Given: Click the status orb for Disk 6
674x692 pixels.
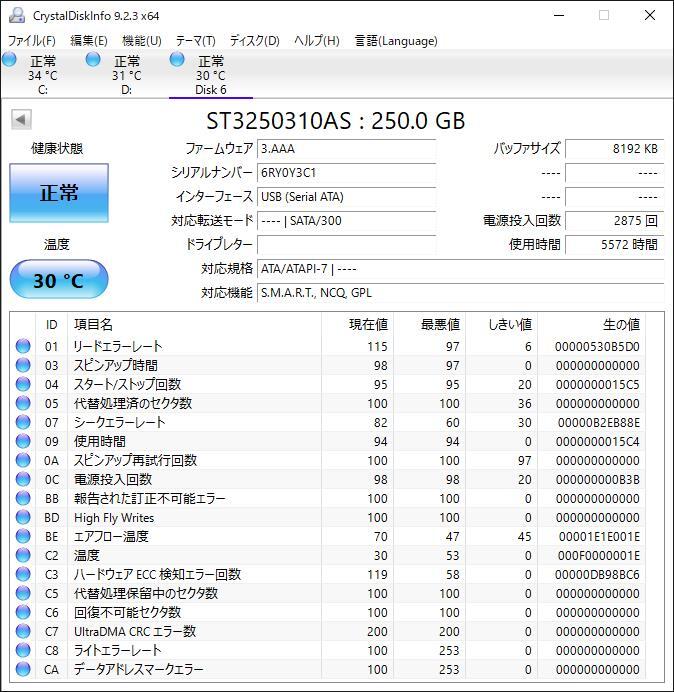Looking at the screenshot, I should (177, 60).
